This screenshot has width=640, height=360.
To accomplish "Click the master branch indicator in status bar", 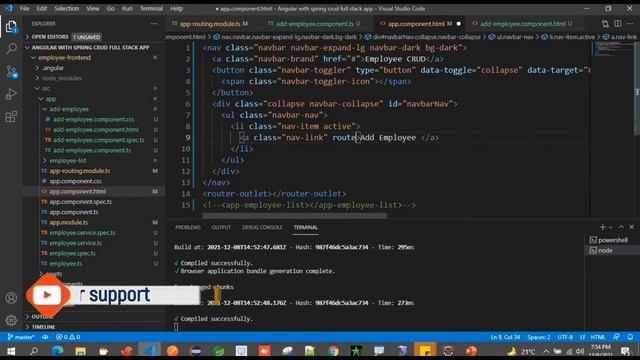I will pyautogui.click(x=21, y=337).
